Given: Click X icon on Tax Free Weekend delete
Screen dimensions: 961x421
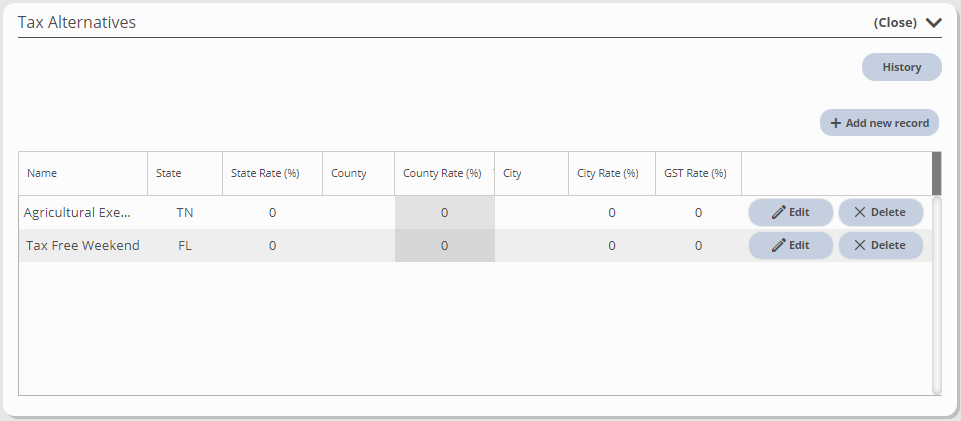Looking at the screenshot, I should (860, 245).
